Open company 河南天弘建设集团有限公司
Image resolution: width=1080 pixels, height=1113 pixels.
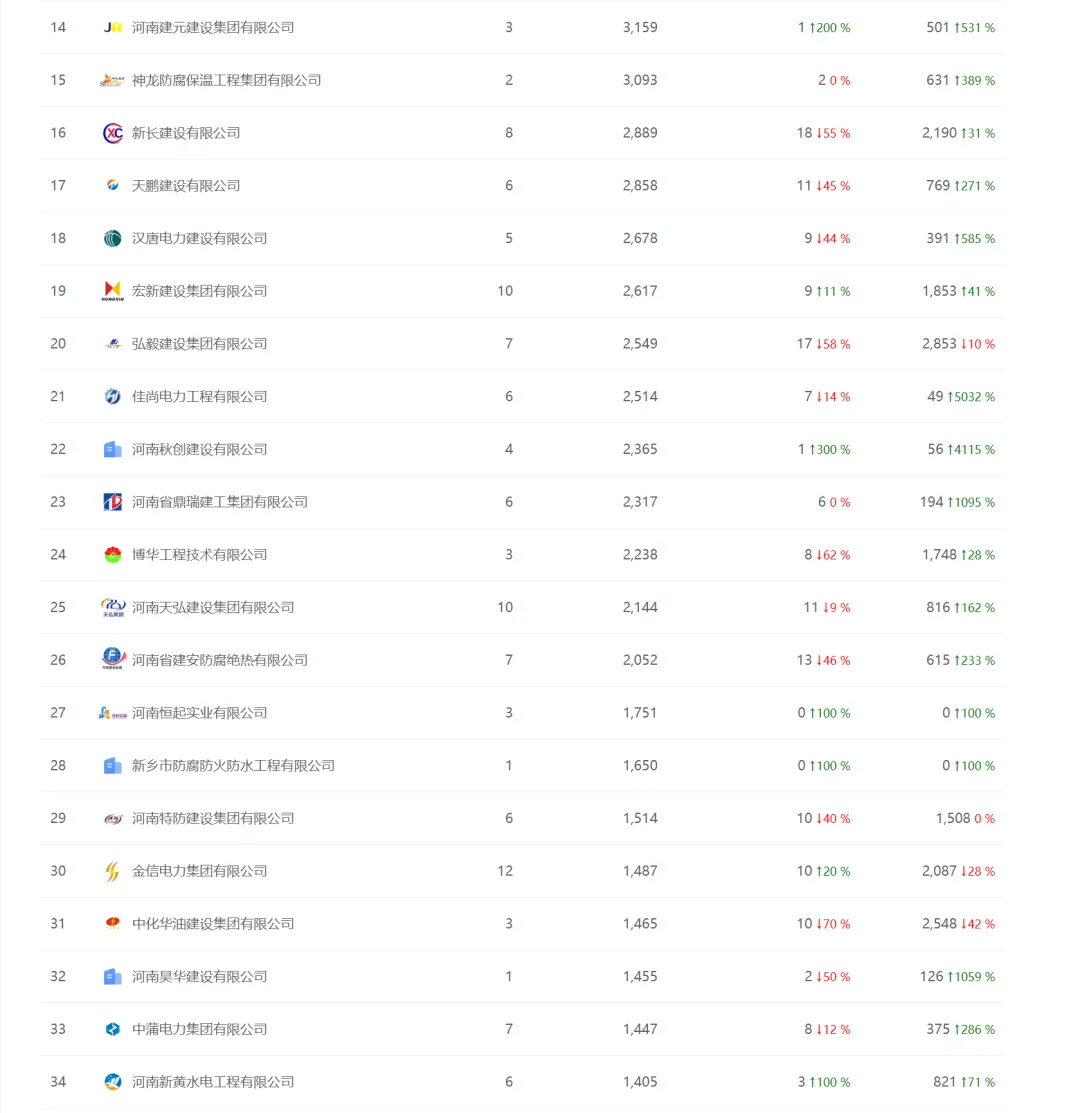[213, 608]
